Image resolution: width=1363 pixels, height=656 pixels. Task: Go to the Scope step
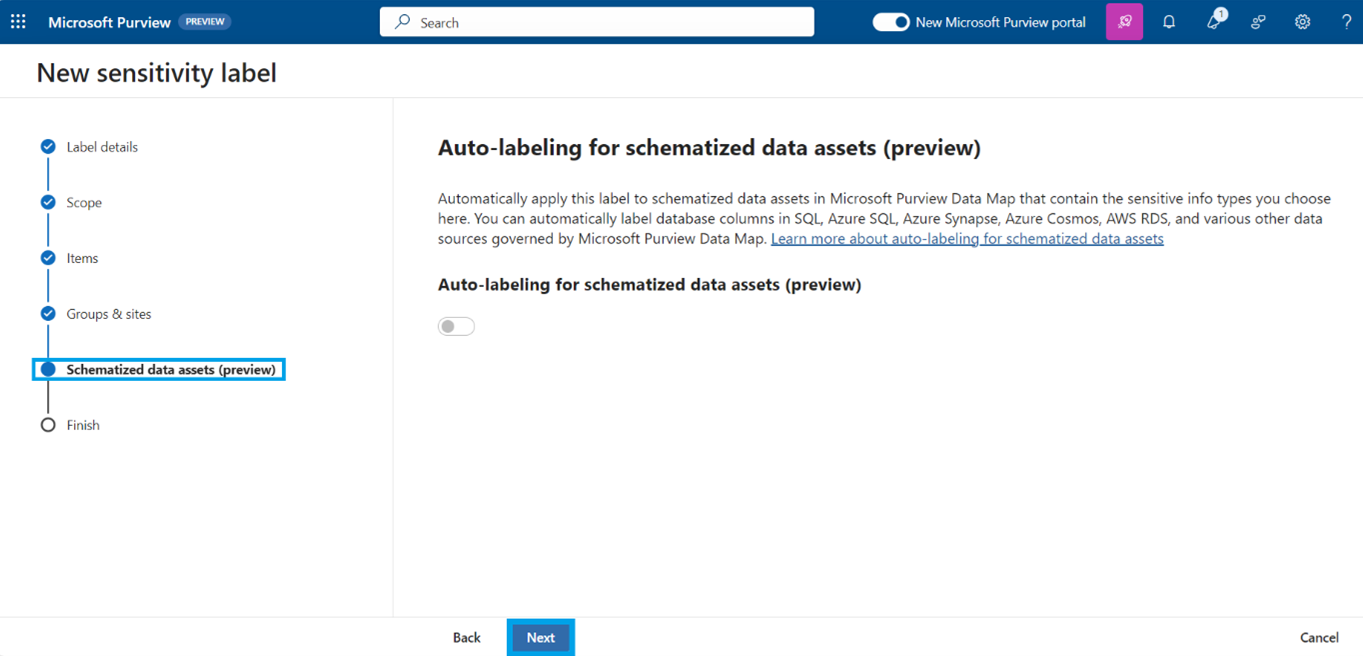pyautogui.click(x=84, y=203)
